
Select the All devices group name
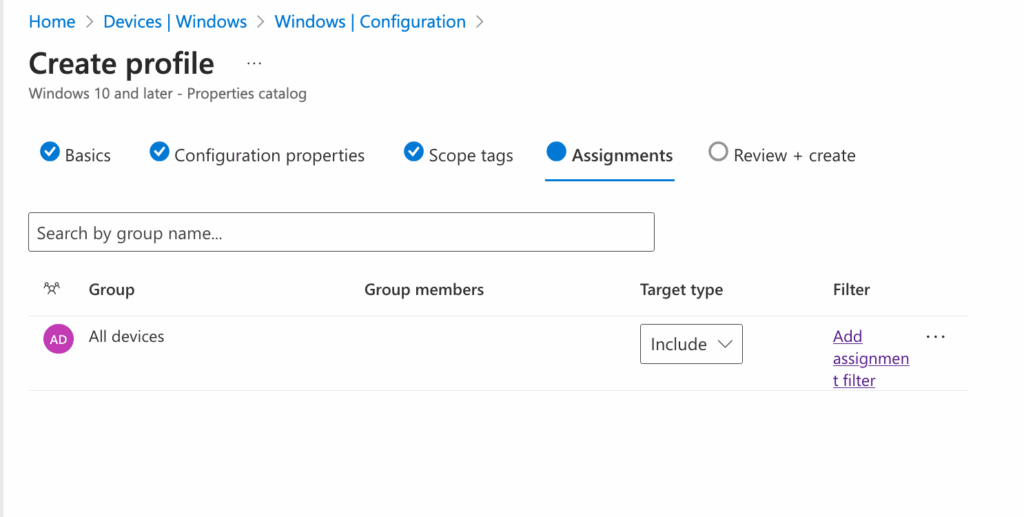pos(126,337)
